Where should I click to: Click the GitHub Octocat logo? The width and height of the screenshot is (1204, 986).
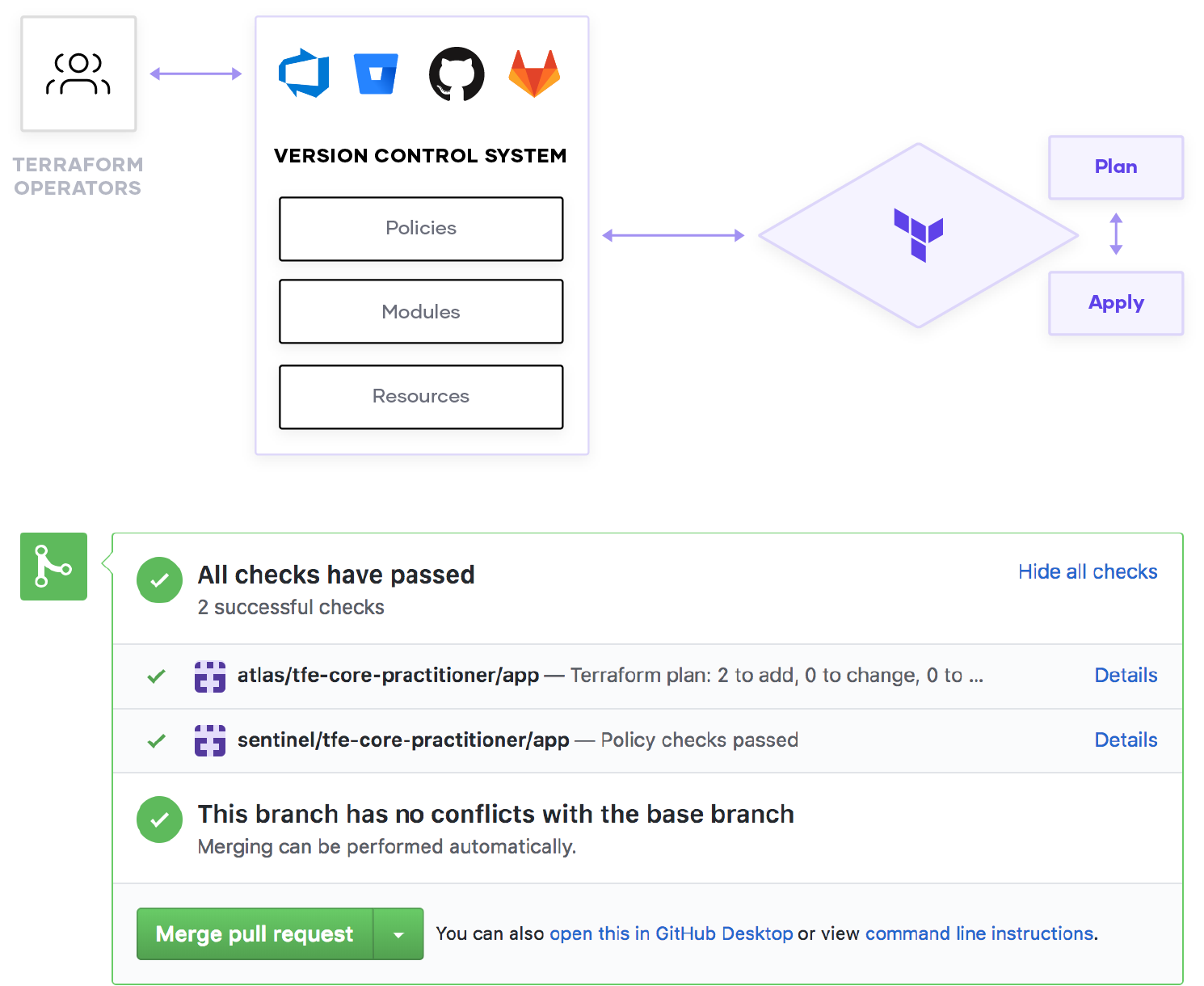[457, 74]
